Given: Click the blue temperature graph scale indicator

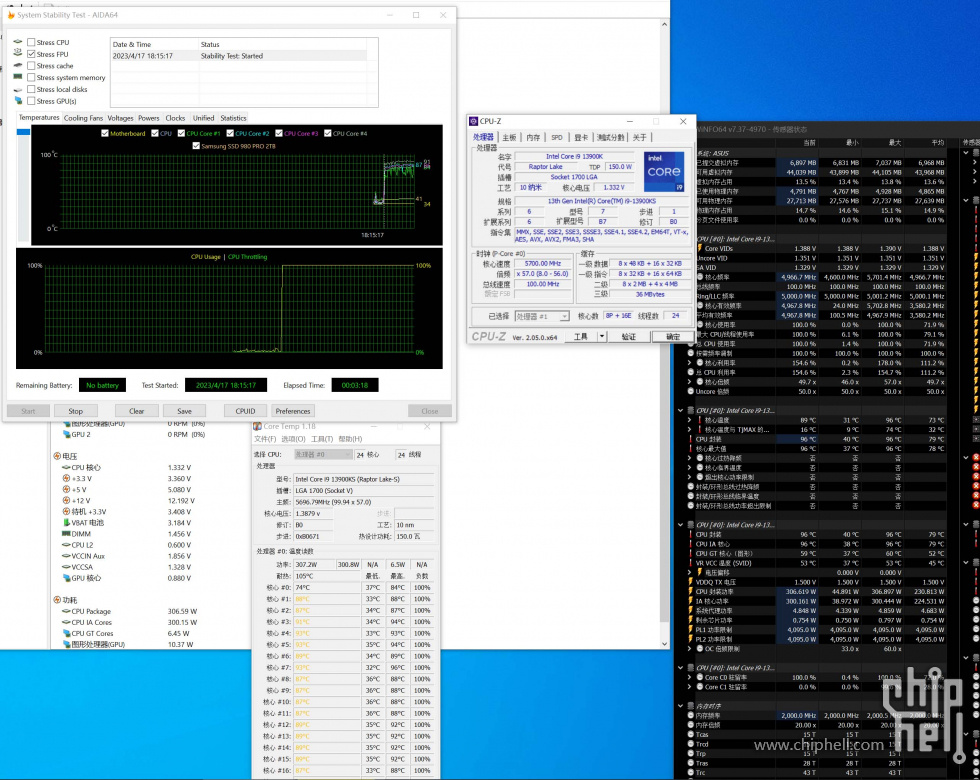Looking at the screenshot, I should 23,132.
